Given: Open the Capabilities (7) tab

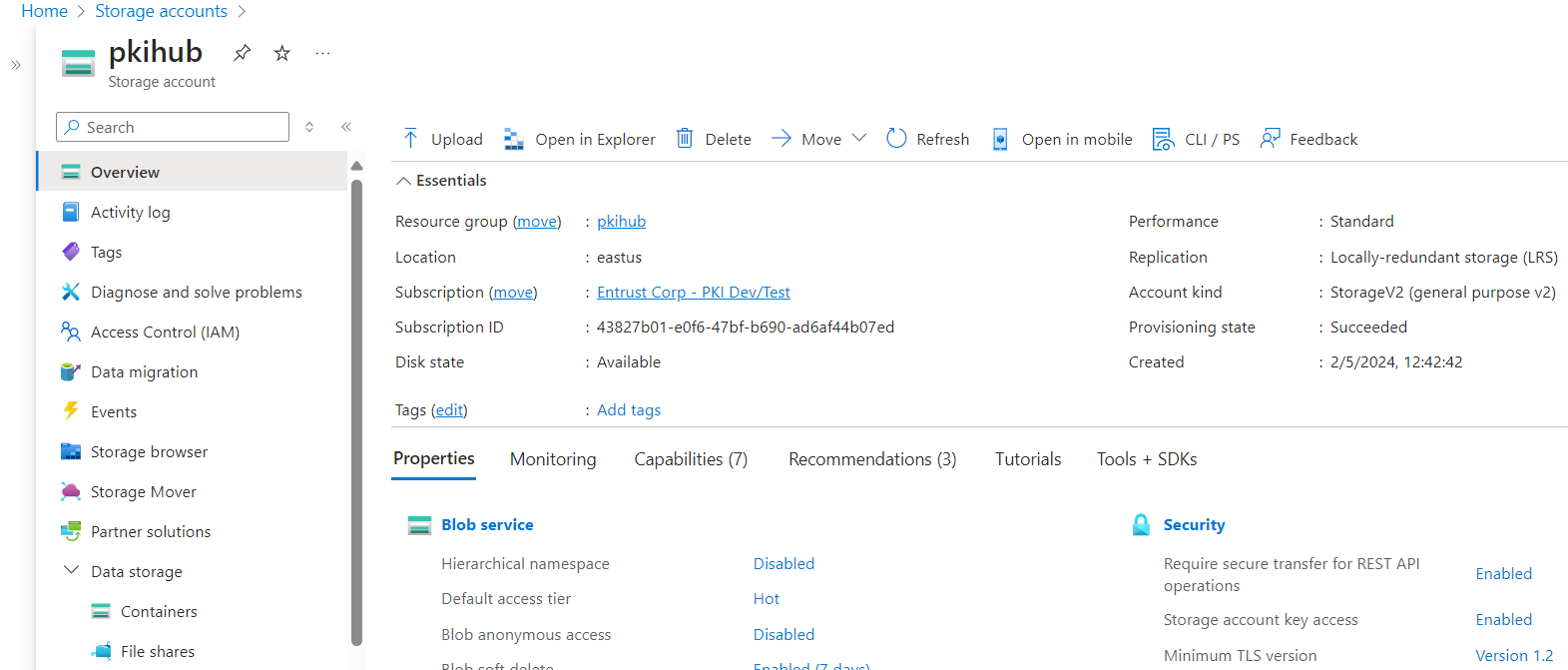Looking at the screenshot, I should point(691,459).
